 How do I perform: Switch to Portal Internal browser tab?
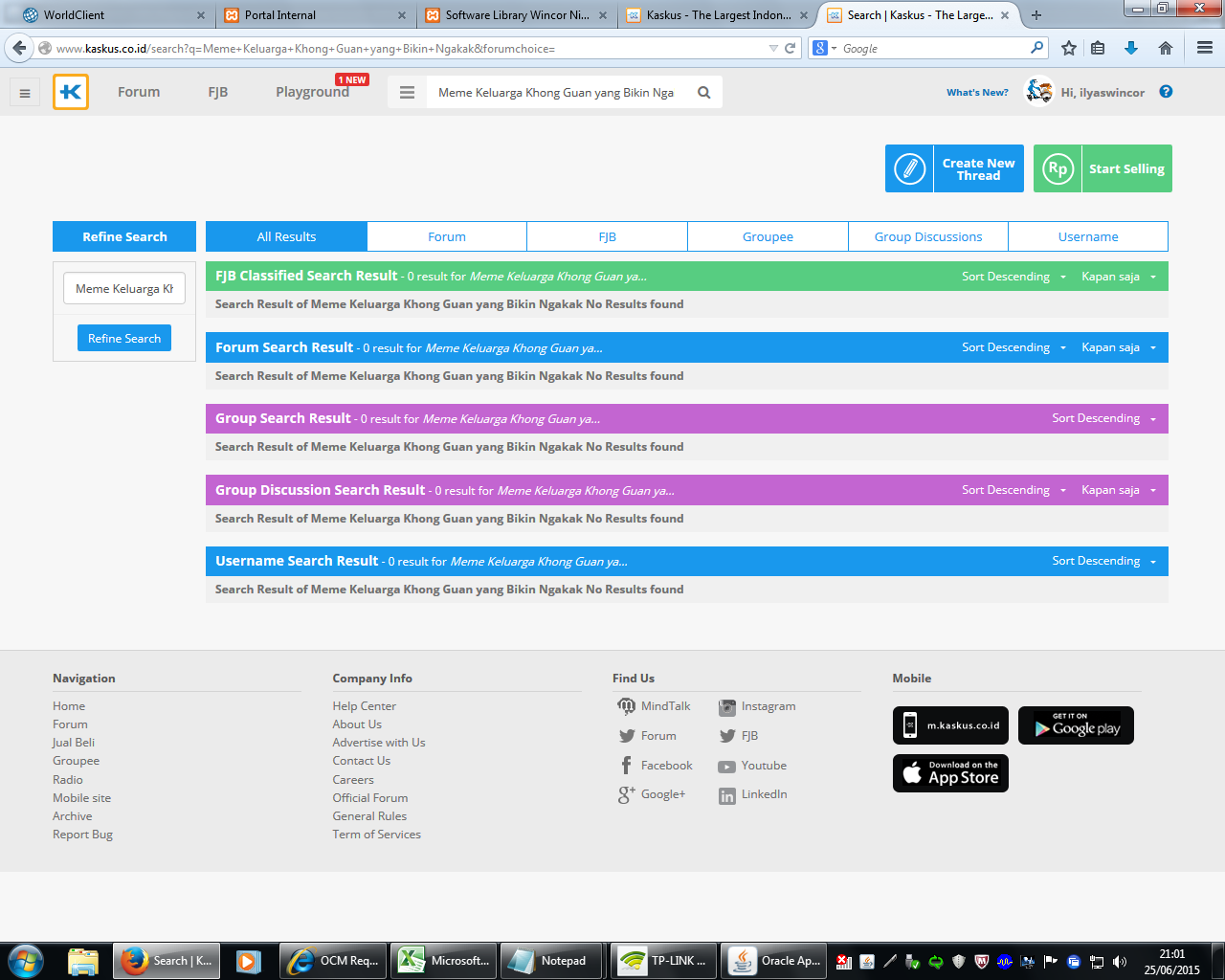[x=316, y=15]
